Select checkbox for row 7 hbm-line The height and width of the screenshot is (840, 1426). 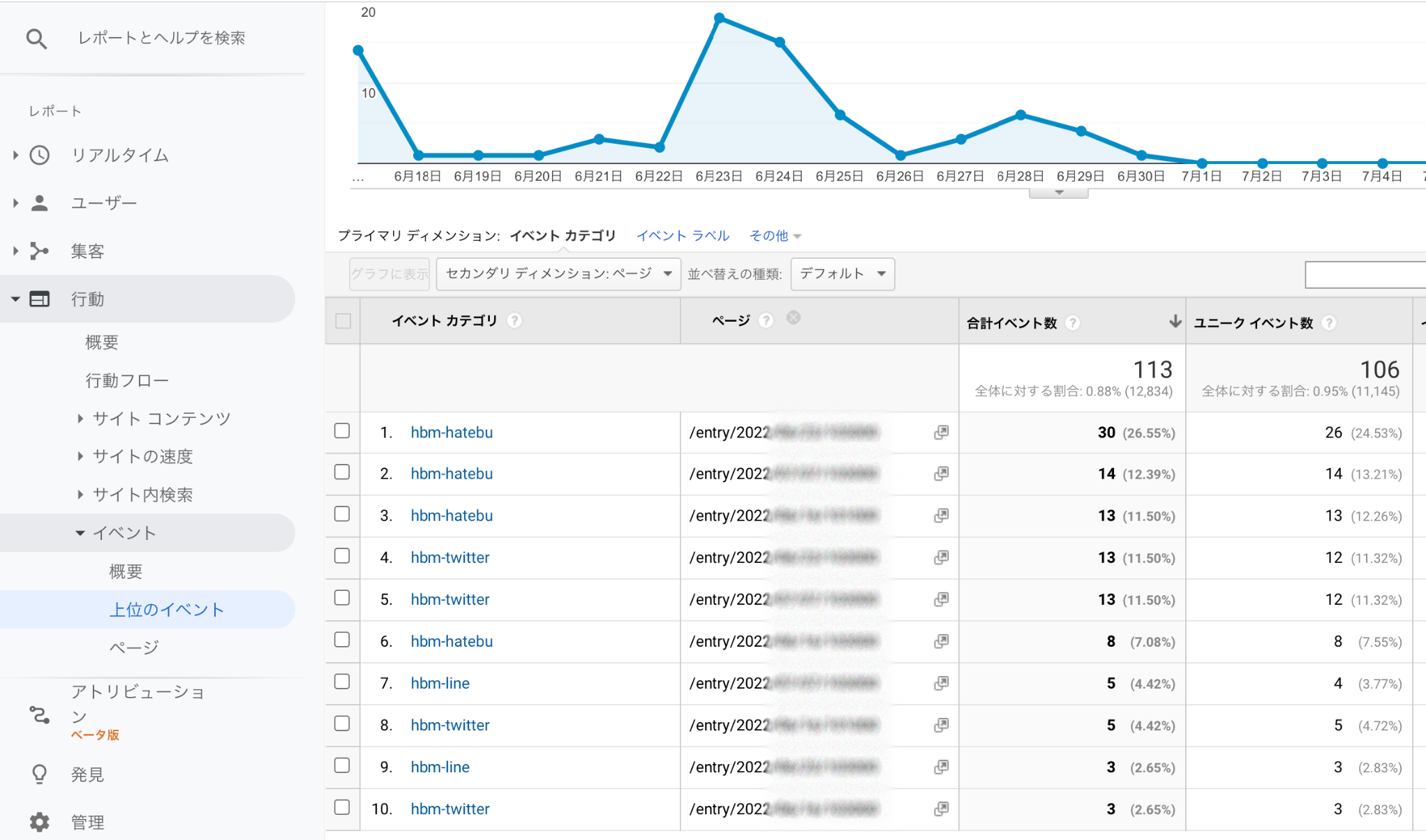tap(342, 682)
